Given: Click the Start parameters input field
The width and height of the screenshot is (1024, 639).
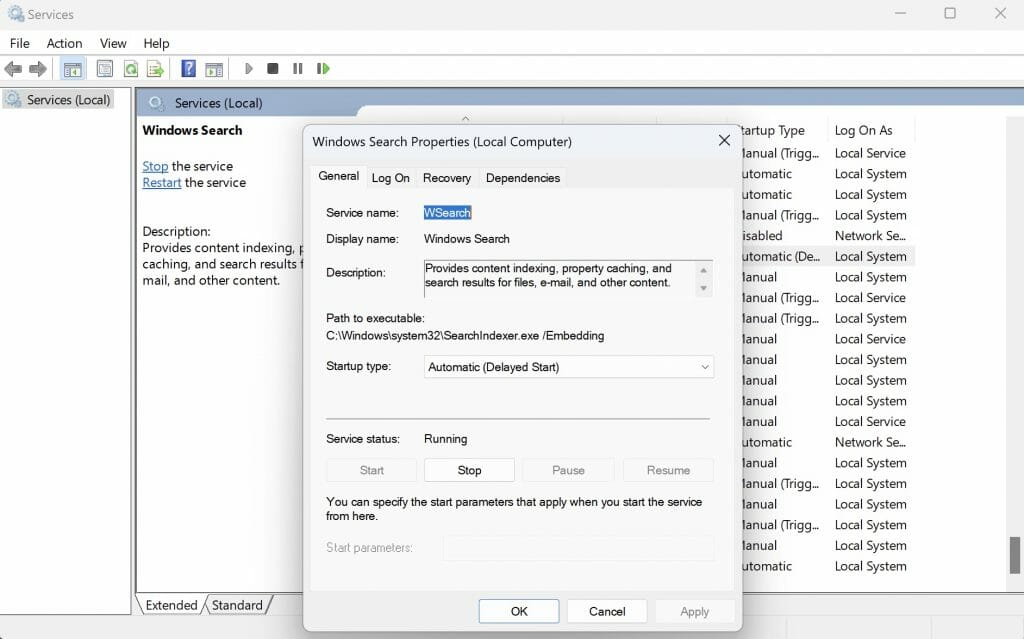Looking at the screenshot, I should (x=580, y=547).
